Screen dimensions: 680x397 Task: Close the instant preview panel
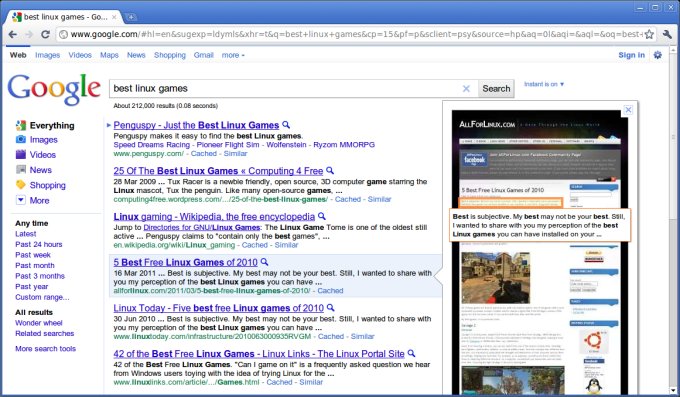pyautogui.click(x=628, y=110)
